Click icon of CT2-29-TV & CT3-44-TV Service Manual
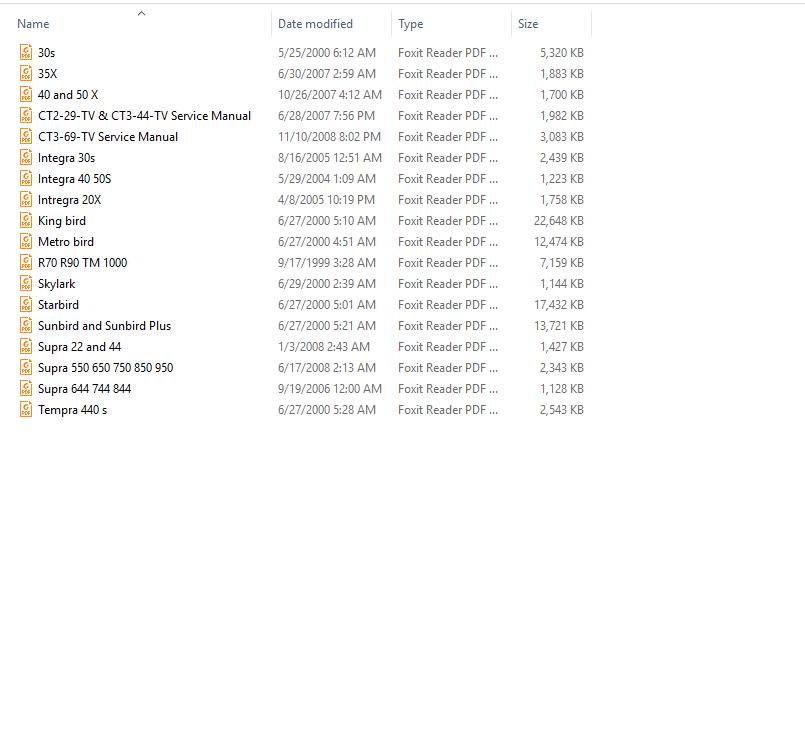This screenshot has width=805, height=744. tap(26, 116)
